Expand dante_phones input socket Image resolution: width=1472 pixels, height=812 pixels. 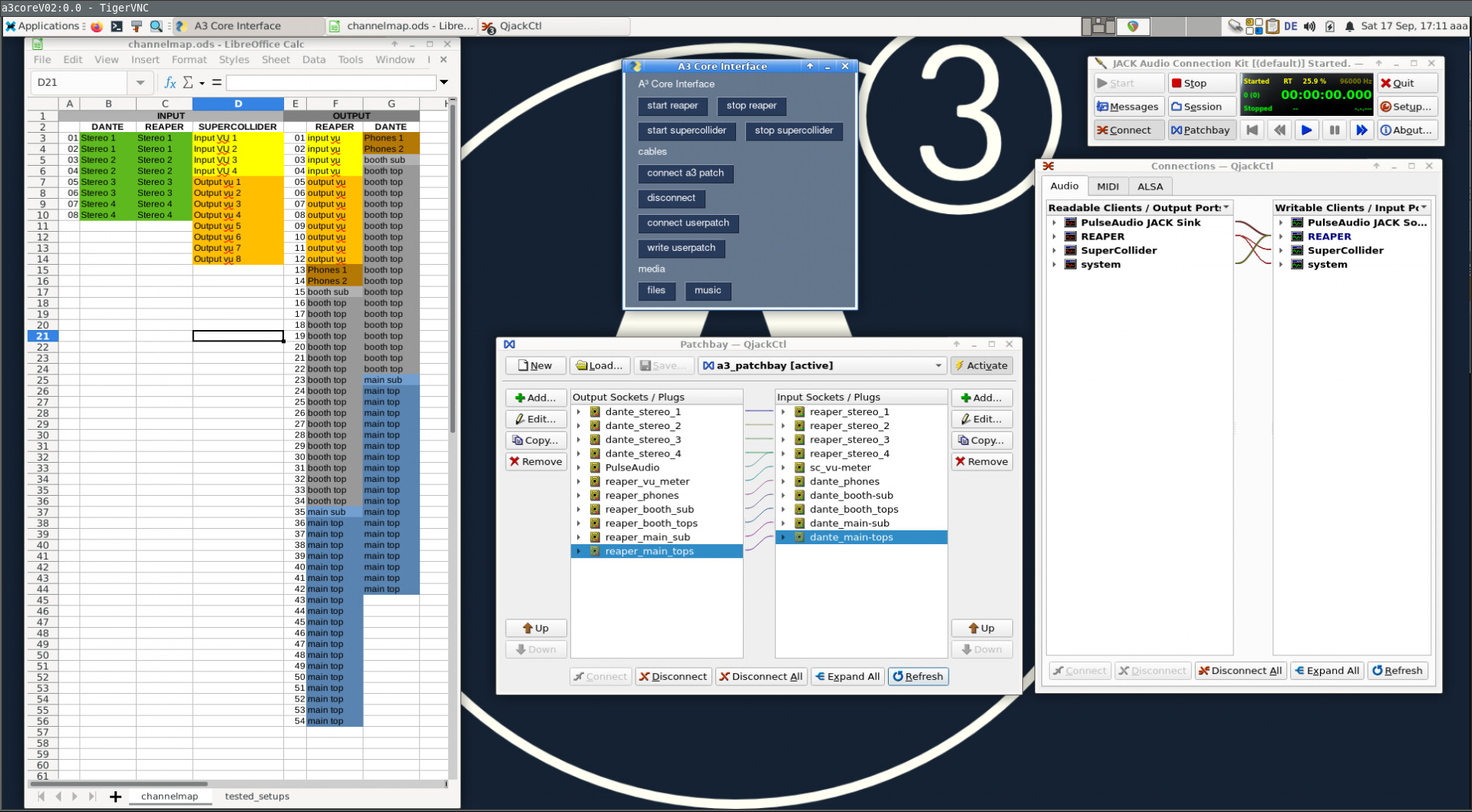click(783, 481)
